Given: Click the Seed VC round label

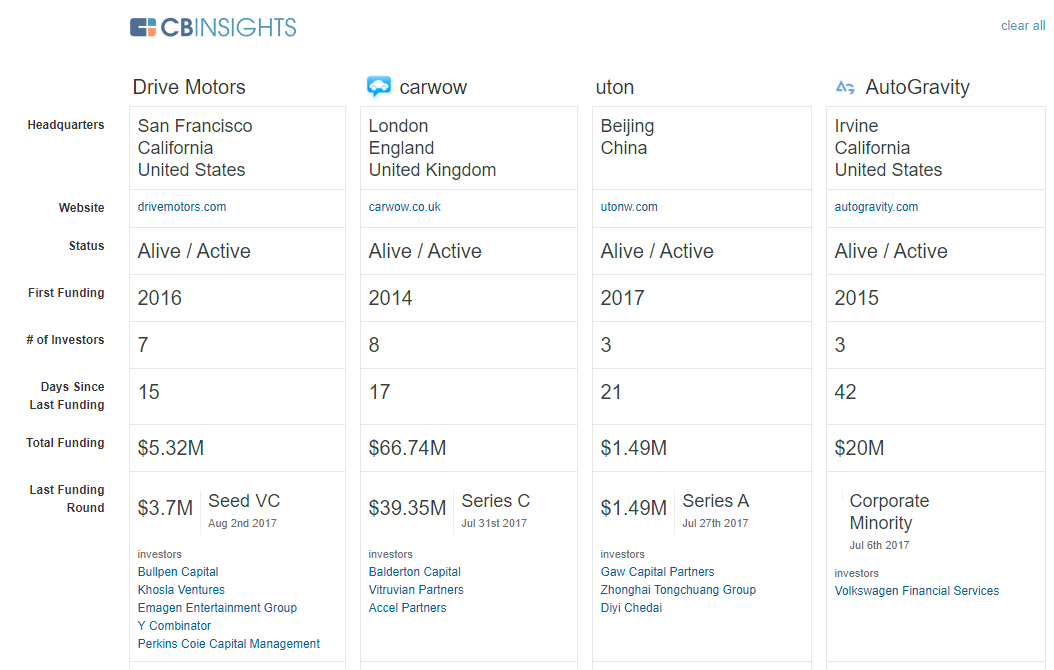Looking at the screenshot, I should click(x=244, y=501).
